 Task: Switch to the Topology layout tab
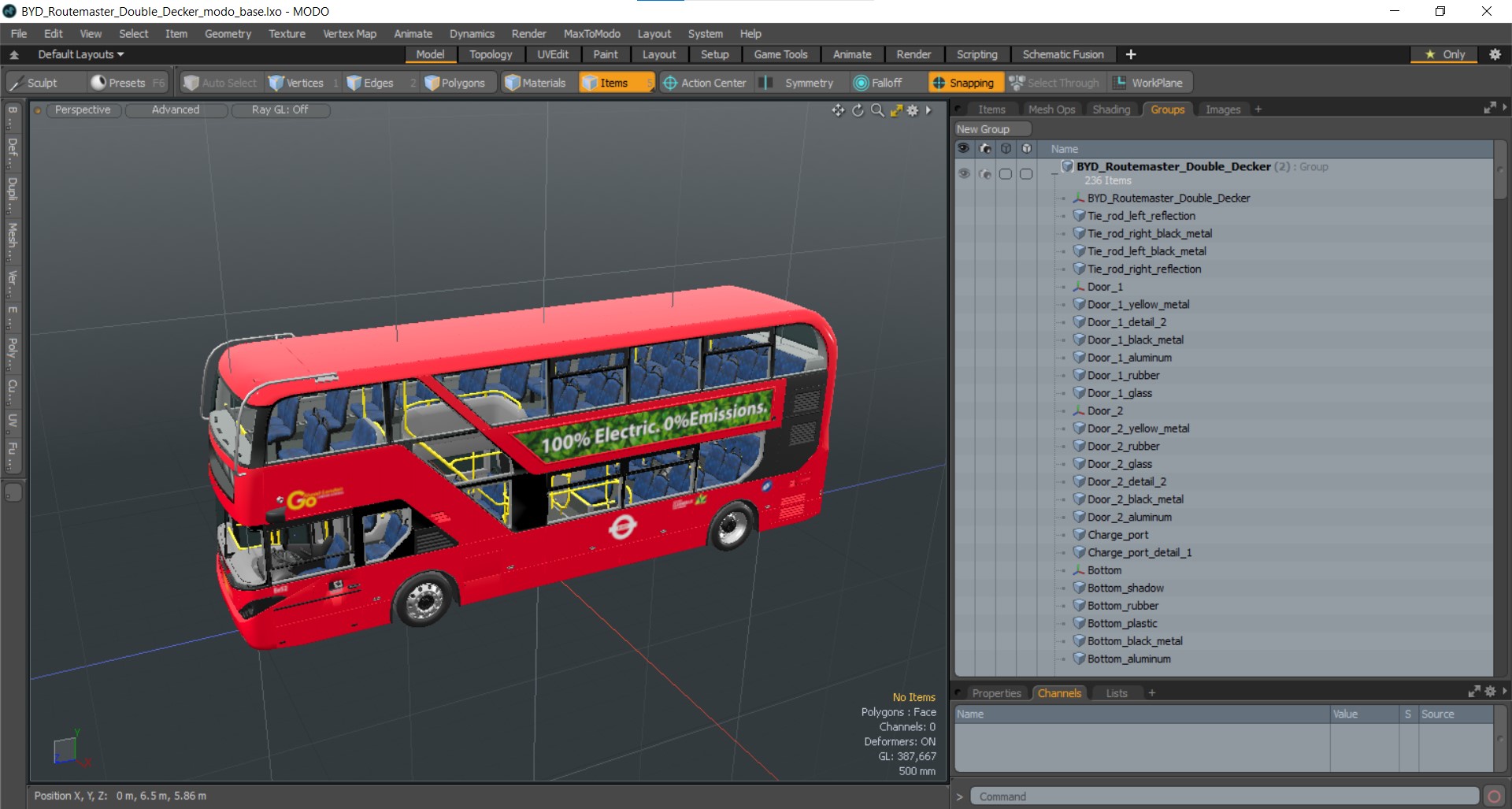(x=491, y=54)
